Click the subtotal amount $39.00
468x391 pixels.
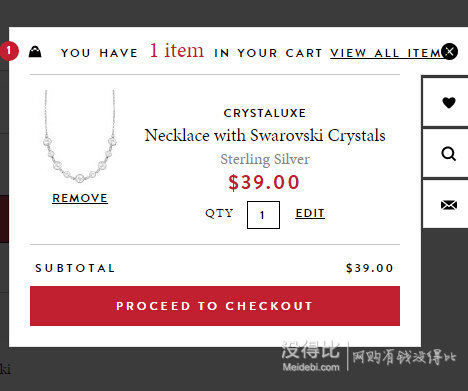pyautogui.click(x=370, y=268)
